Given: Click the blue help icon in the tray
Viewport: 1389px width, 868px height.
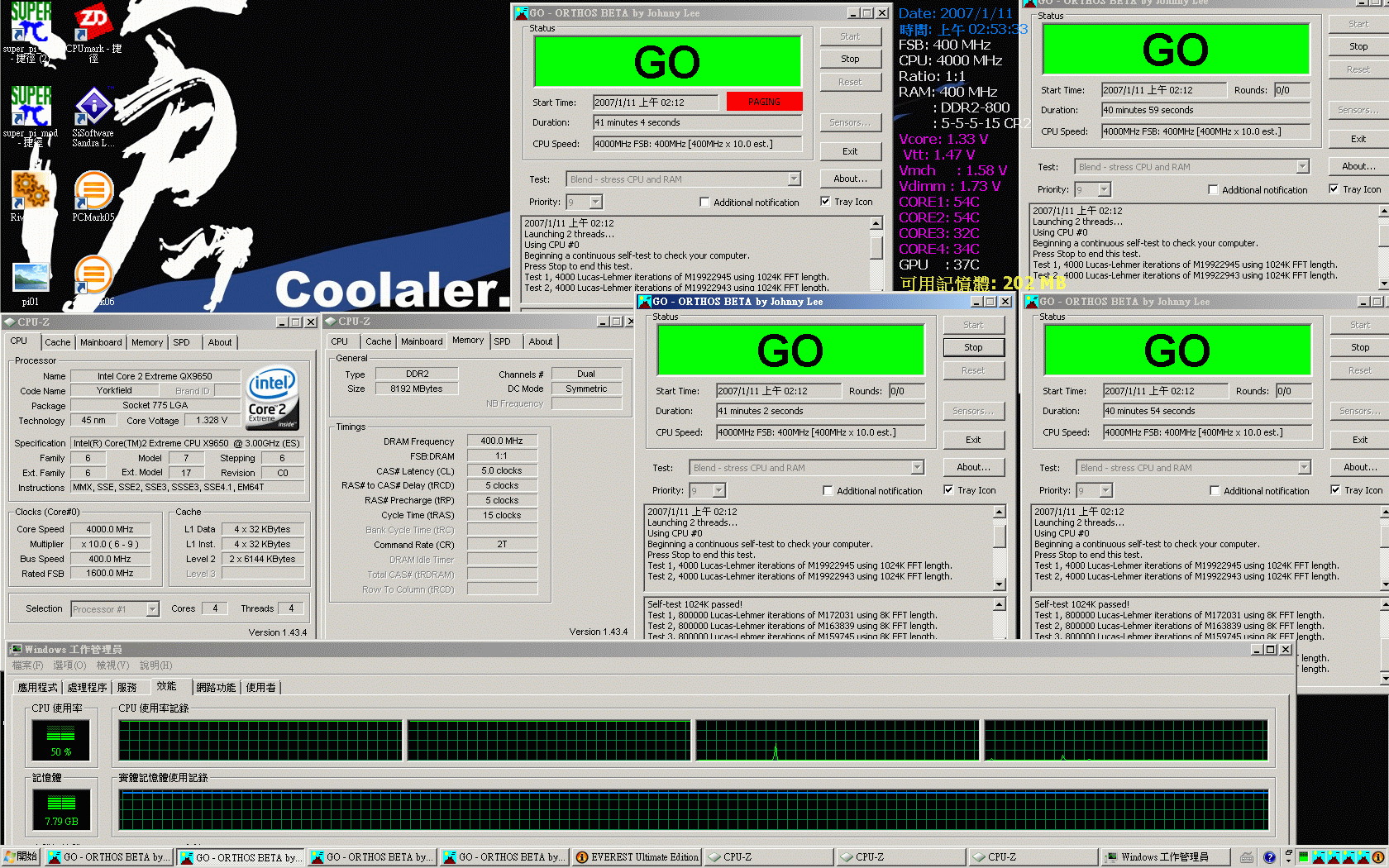Looking at the screenshot, I should click(x=1269, y=857).
